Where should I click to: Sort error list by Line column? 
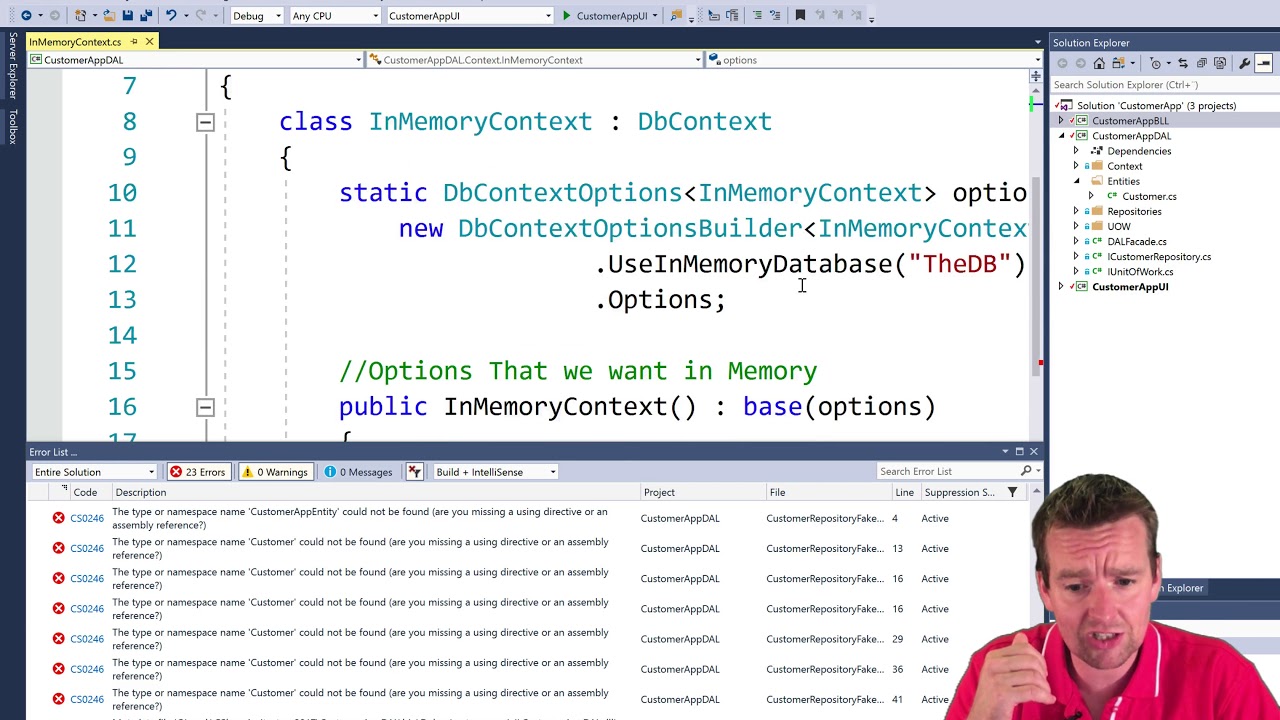tap(904, 492)
